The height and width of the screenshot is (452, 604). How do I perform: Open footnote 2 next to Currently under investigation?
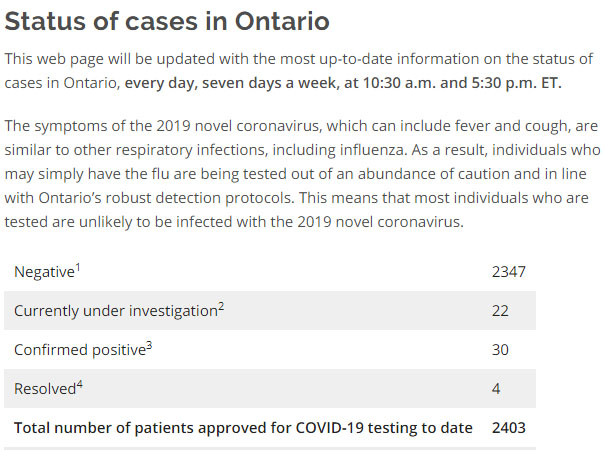pos(220,306)
